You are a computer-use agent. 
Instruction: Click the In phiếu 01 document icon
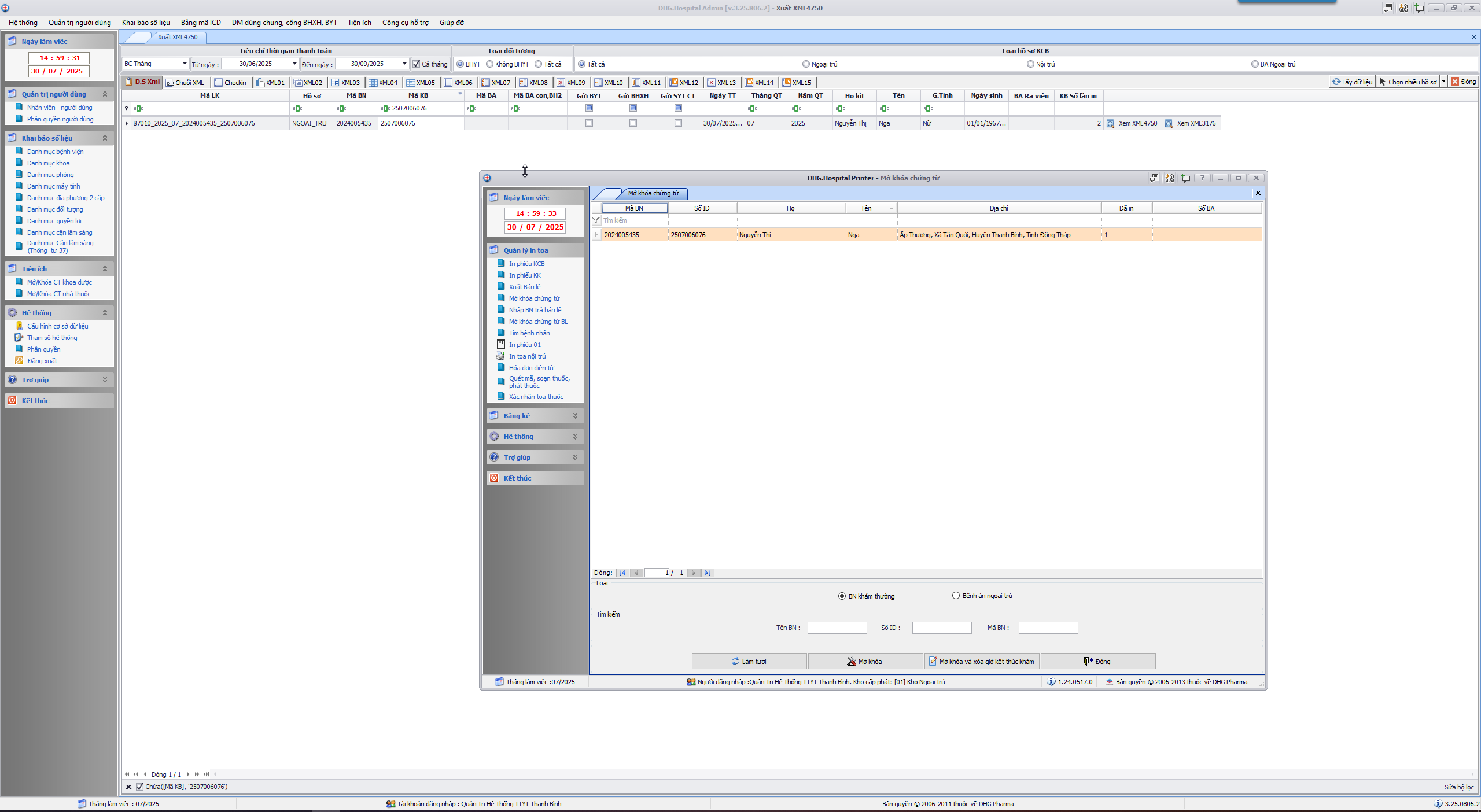501,345
